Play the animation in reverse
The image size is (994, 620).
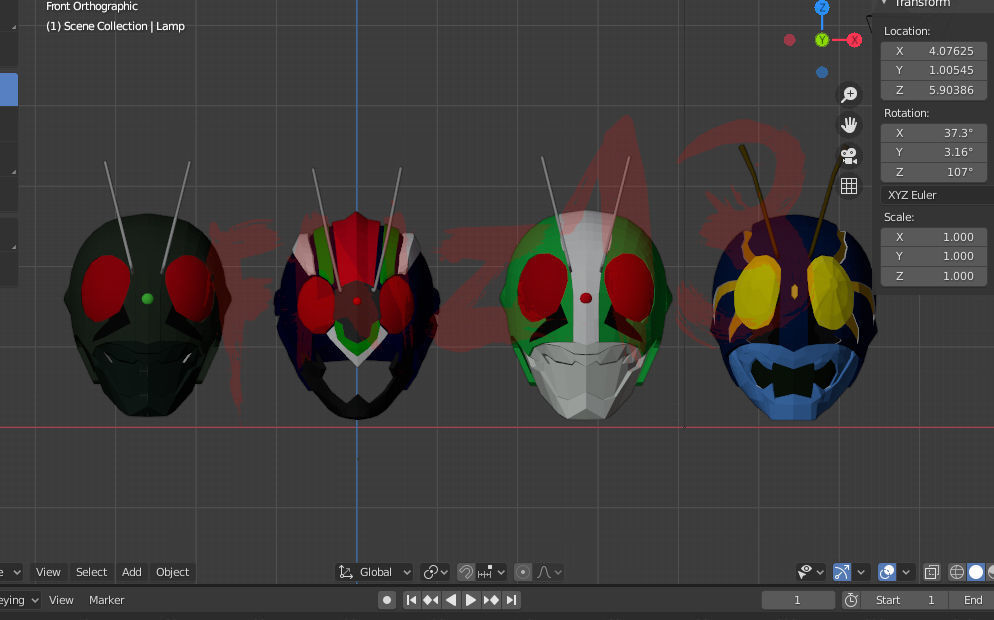click(451, 600)
